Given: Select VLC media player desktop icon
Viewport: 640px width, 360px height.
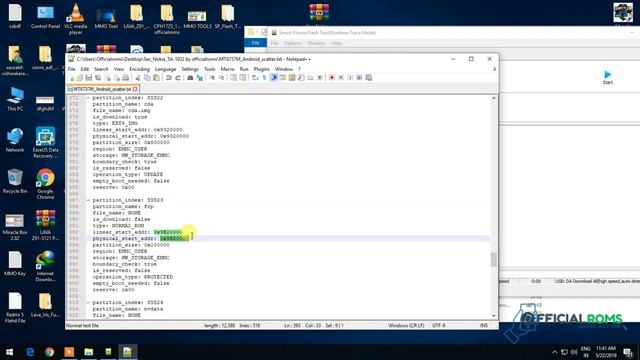Looking at the screenshot, I should pyautogui.click(x=76, y=18).
